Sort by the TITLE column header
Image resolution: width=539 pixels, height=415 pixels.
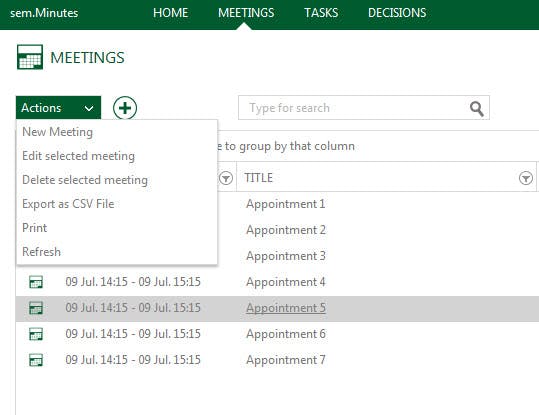coord(258,178)
